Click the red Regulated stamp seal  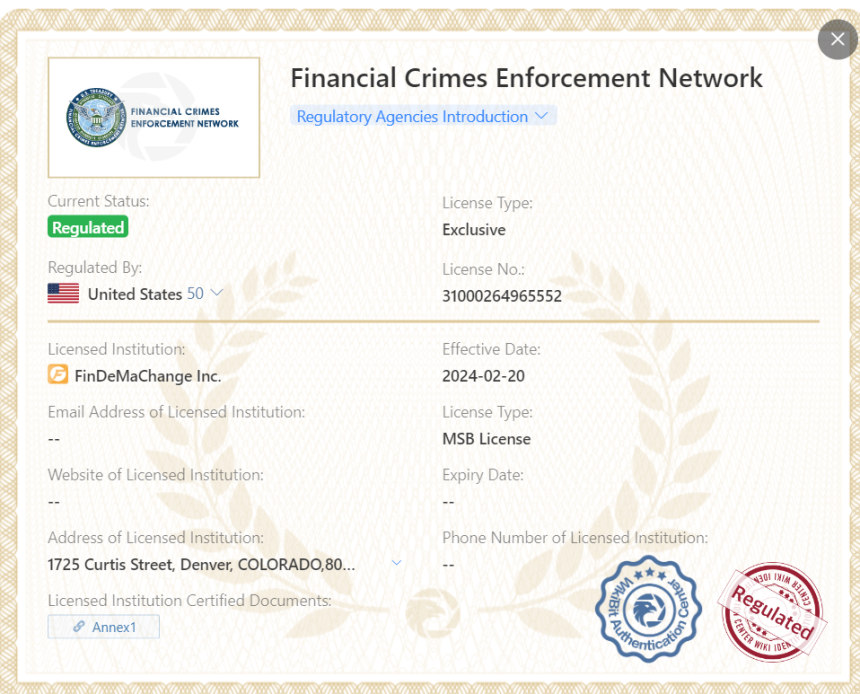click(772, 611)
